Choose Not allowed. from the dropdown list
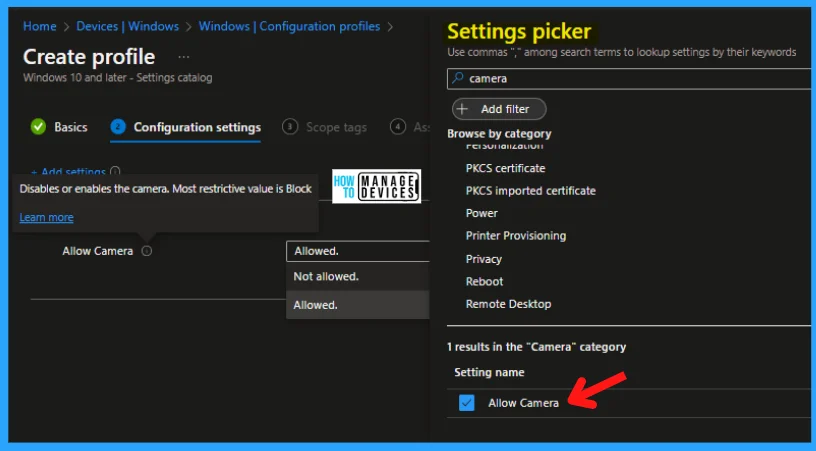The width and height of the screenshot is (816, 451). tap(358, 276)
